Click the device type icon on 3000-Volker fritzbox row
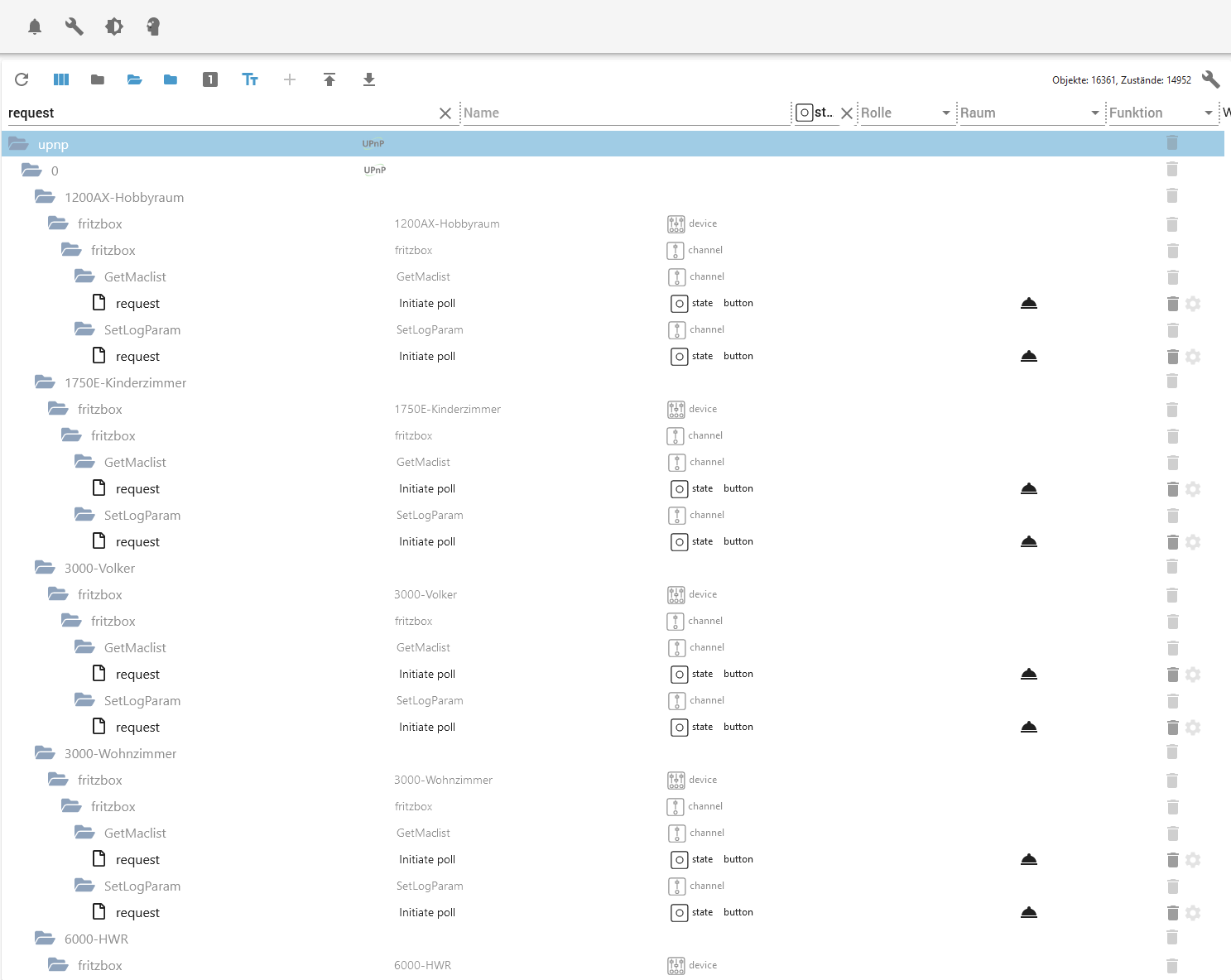The height and width of the screenshot is (980, 1231). point(676,594)
